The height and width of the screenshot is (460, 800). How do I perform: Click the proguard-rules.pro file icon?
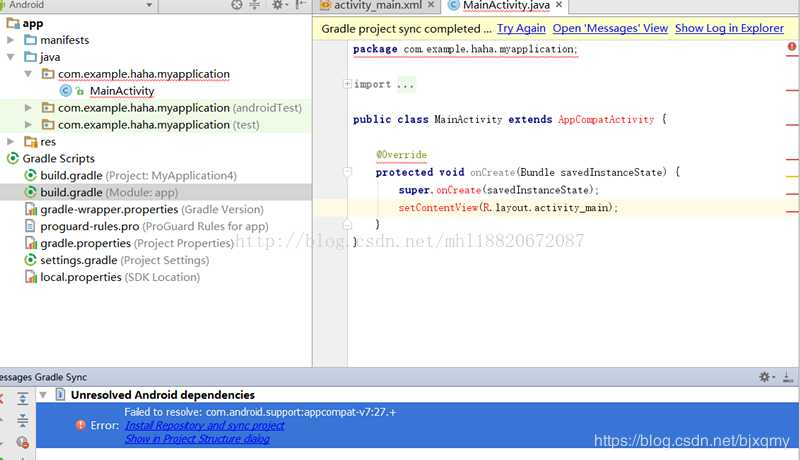(31, 226)
